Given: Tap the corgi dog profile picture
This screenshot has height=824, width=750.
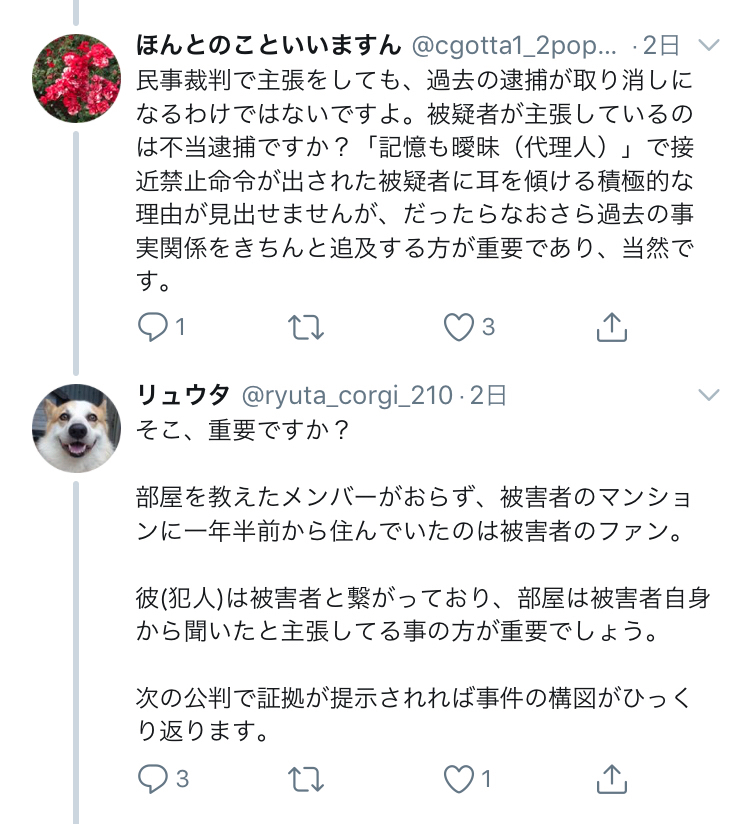Looking at the screenshot, I should (77, 428).
